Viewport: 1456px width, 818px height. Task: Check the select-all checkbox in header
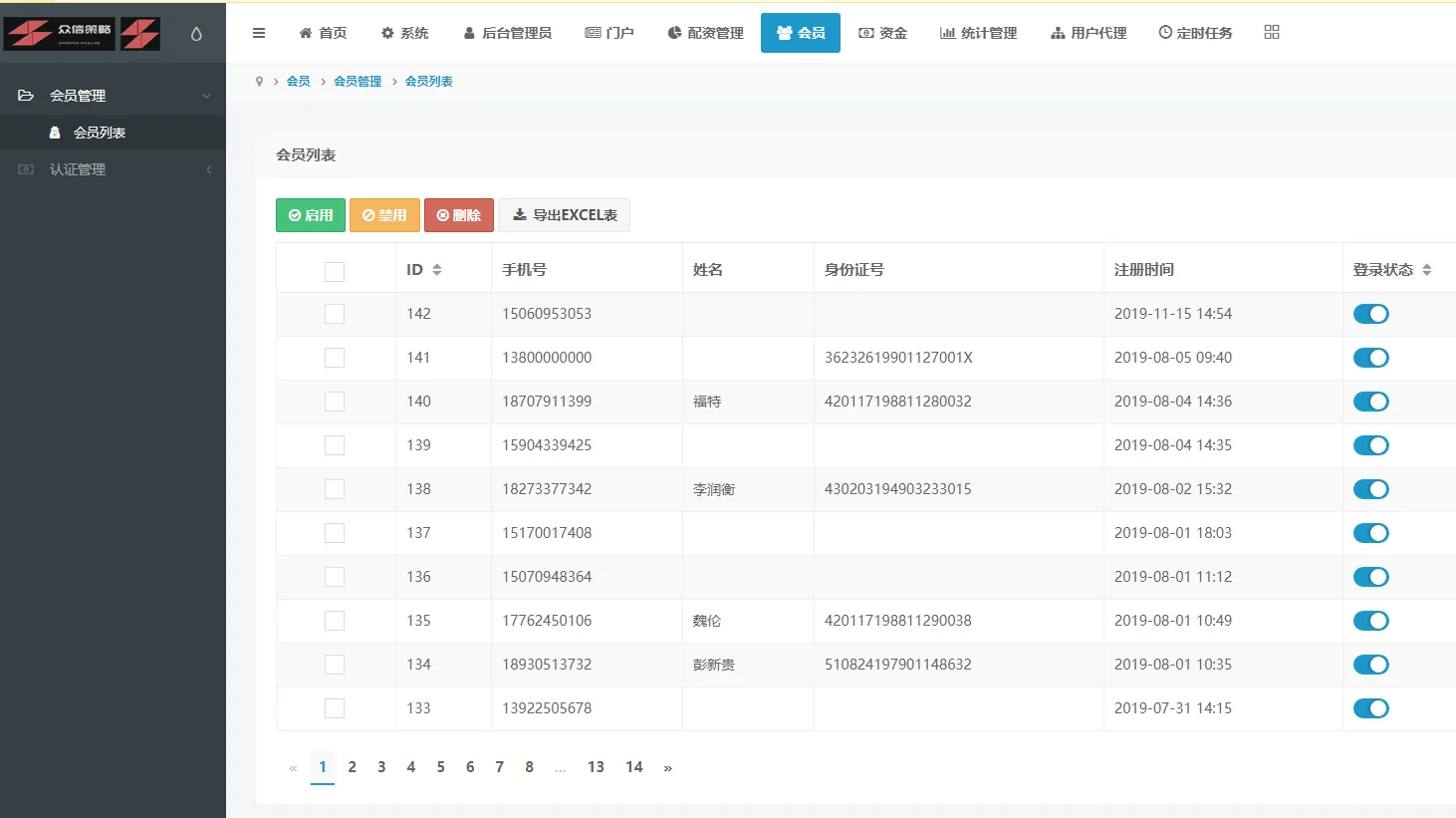[335, 271]
